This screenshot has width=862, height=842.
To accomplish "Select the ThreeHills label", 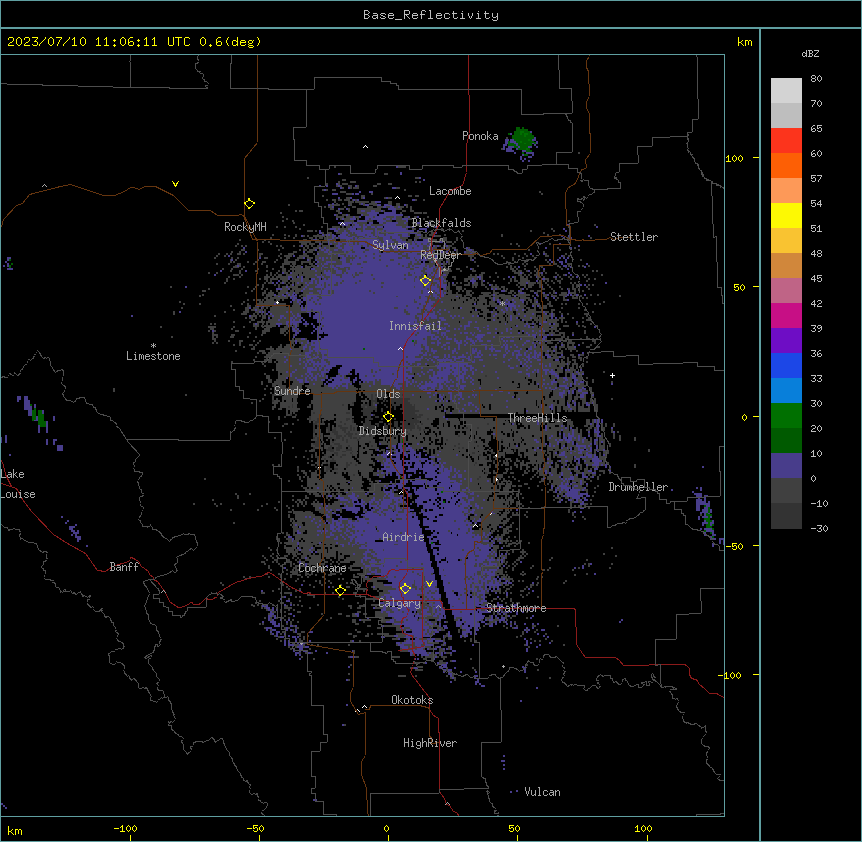I will pyautogui.click(x=538, y=418).
